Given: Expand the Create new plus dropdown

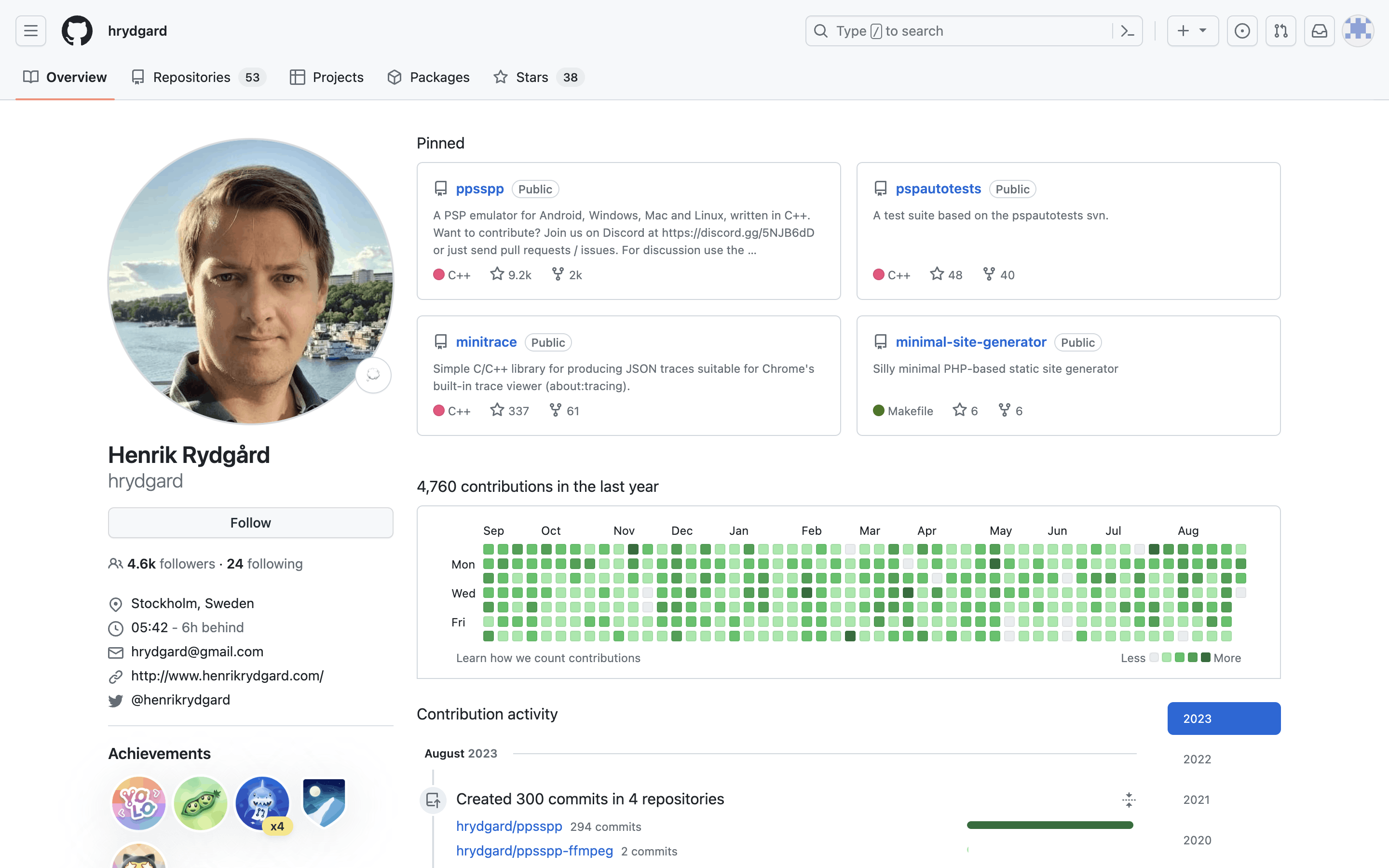Looking at the screenshot, I should coord(1192,31).
